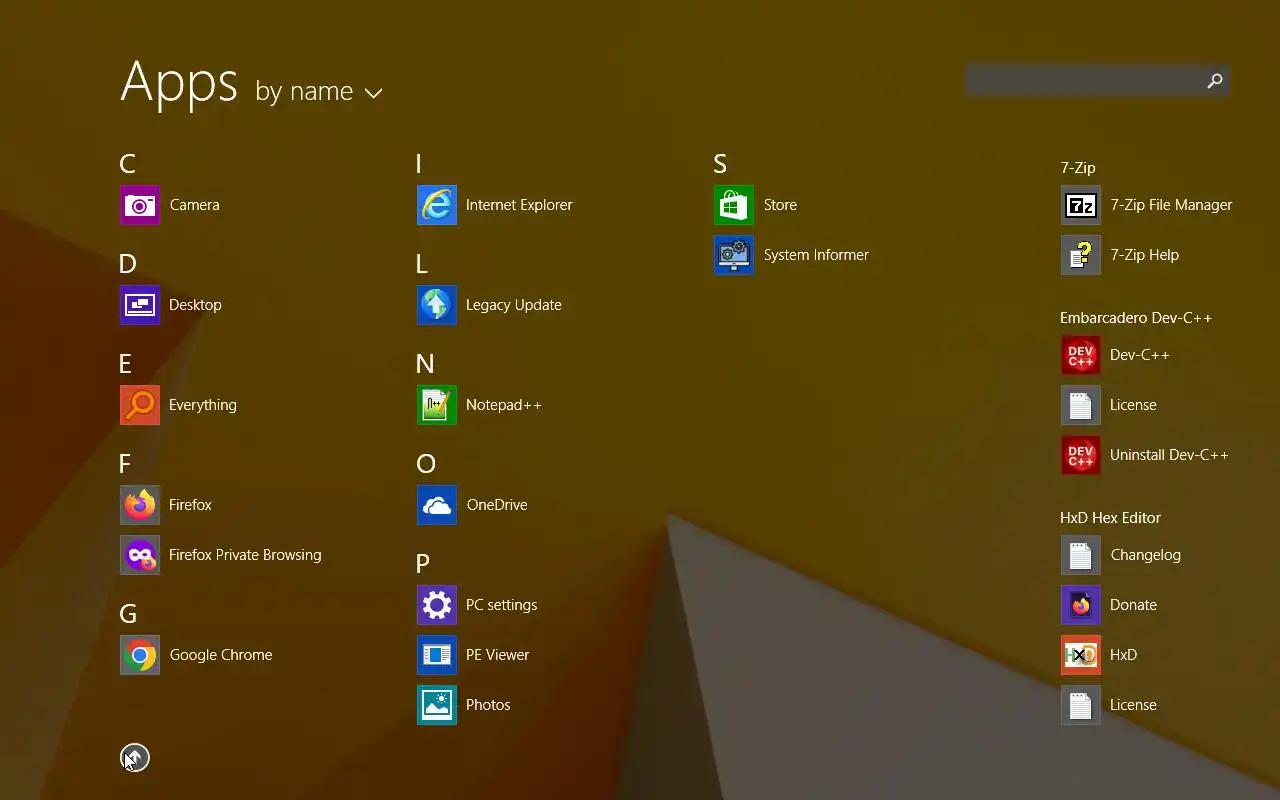Open the Notepad++ icon
The image size is (1280, 800).
point(437,405)
